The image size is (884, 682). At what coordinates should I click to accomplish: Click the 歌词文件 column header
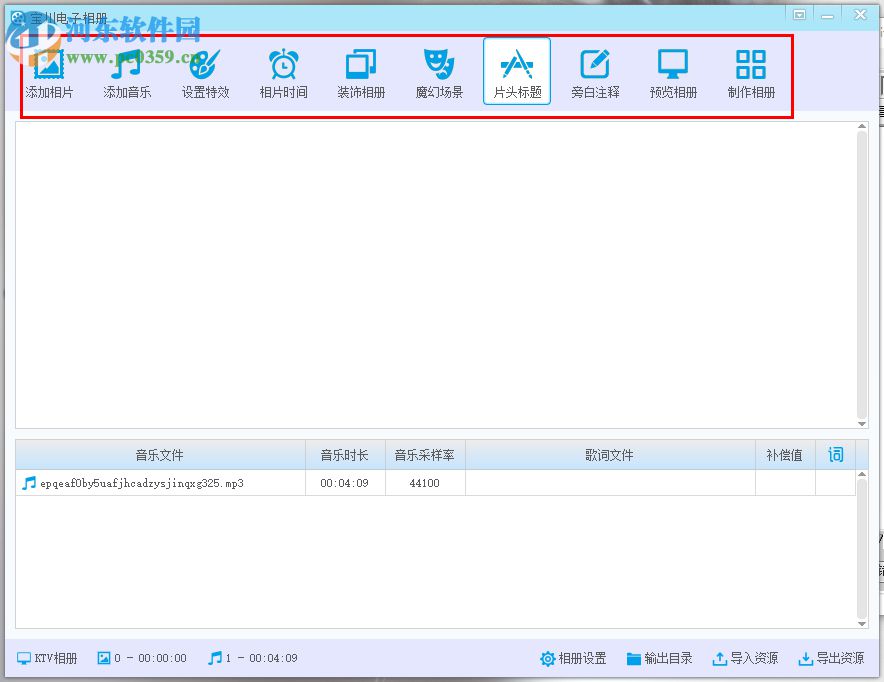pos(610,455)
